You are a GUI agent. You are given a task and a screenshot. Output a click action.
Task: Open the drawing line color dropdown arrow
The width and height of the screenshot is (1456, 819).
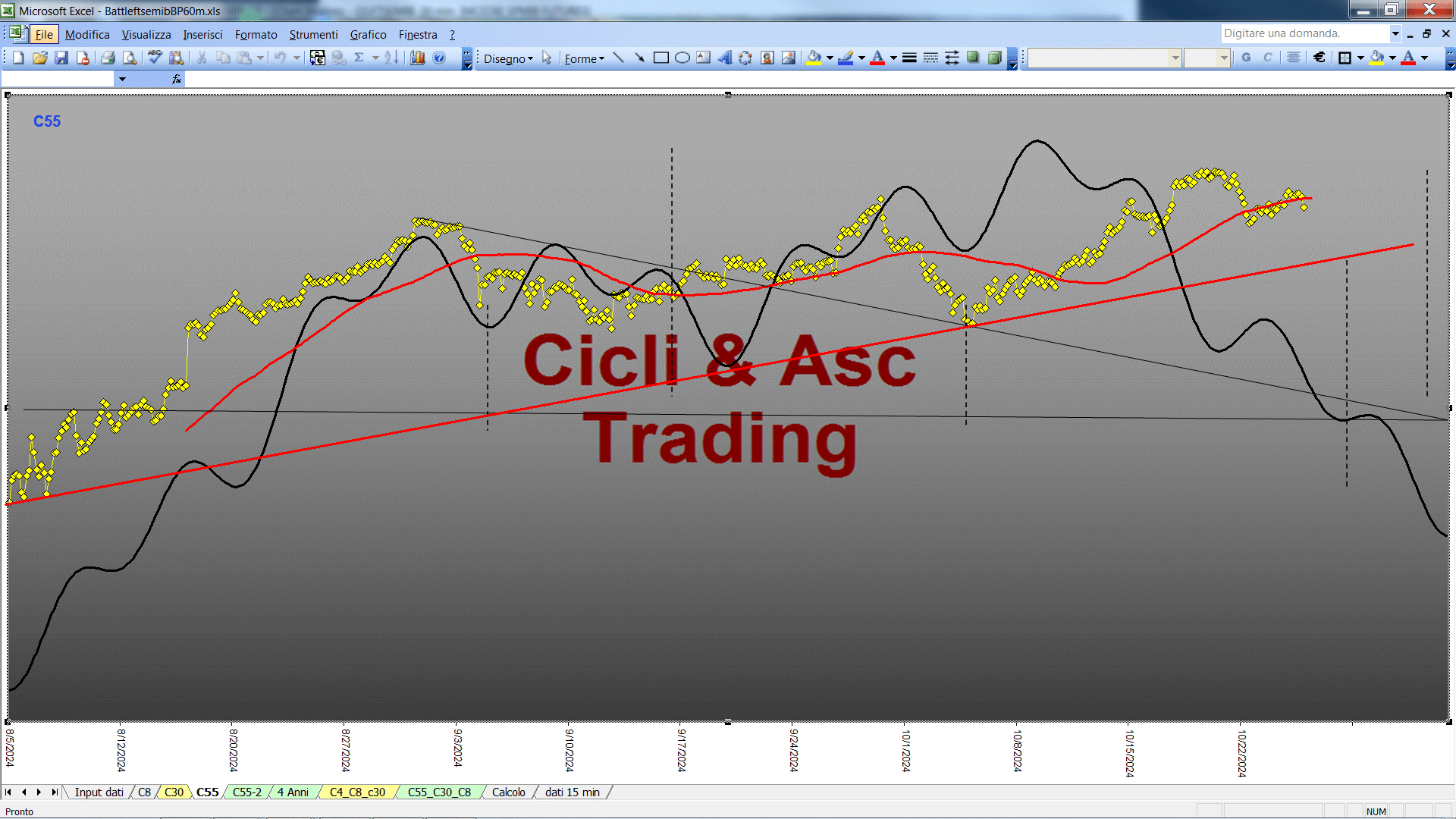pos(861,58)
